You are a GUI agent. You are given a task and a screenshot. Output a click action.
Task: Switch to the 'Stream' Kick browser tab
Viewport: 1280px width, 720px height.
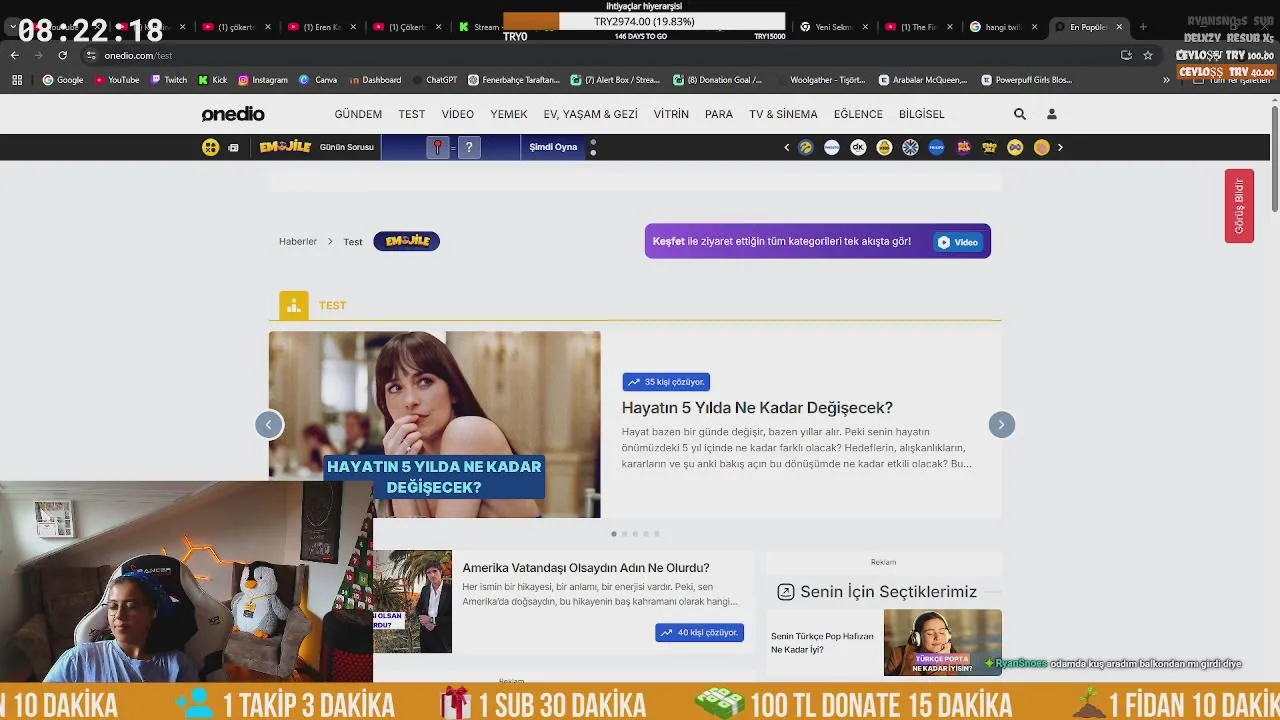pos(480,27)
